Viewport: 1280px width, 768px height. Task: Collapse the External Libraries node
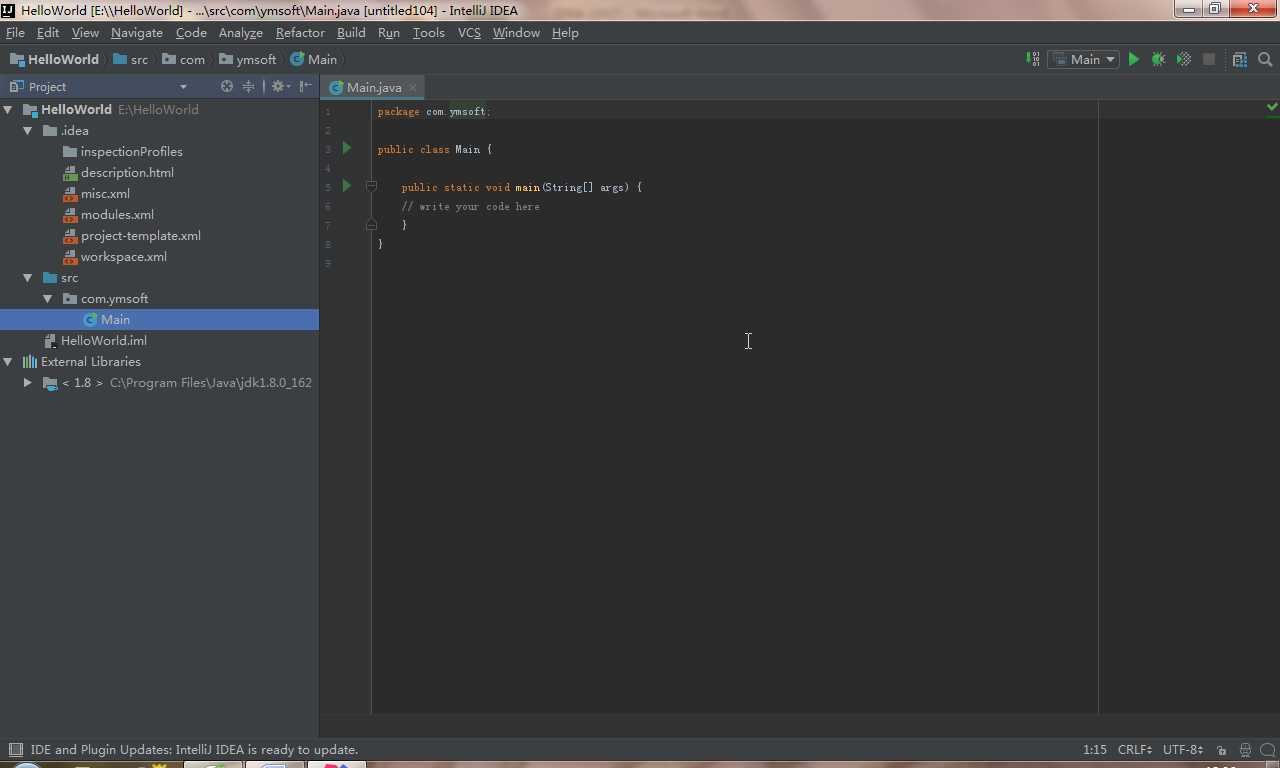[8, 361]
